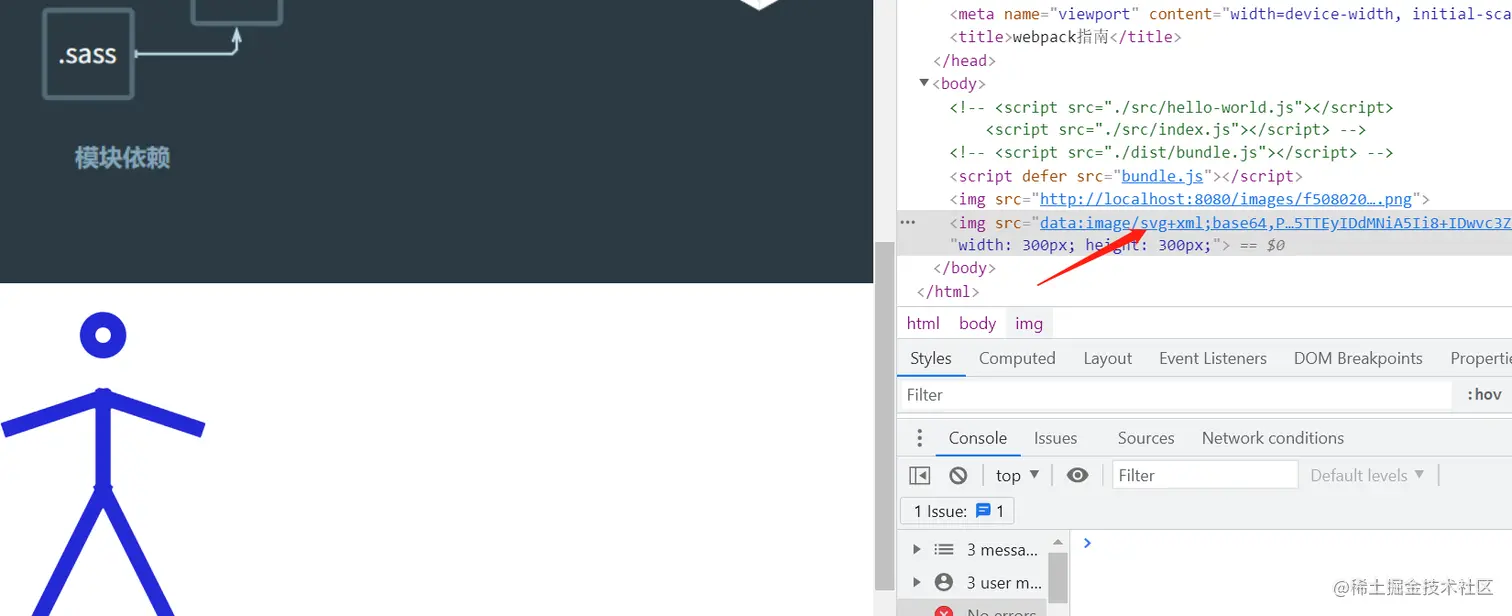This screenshot has height=616, width=1512.
Task: Select the Sources drawer tab
Action: pos(1146,438)
